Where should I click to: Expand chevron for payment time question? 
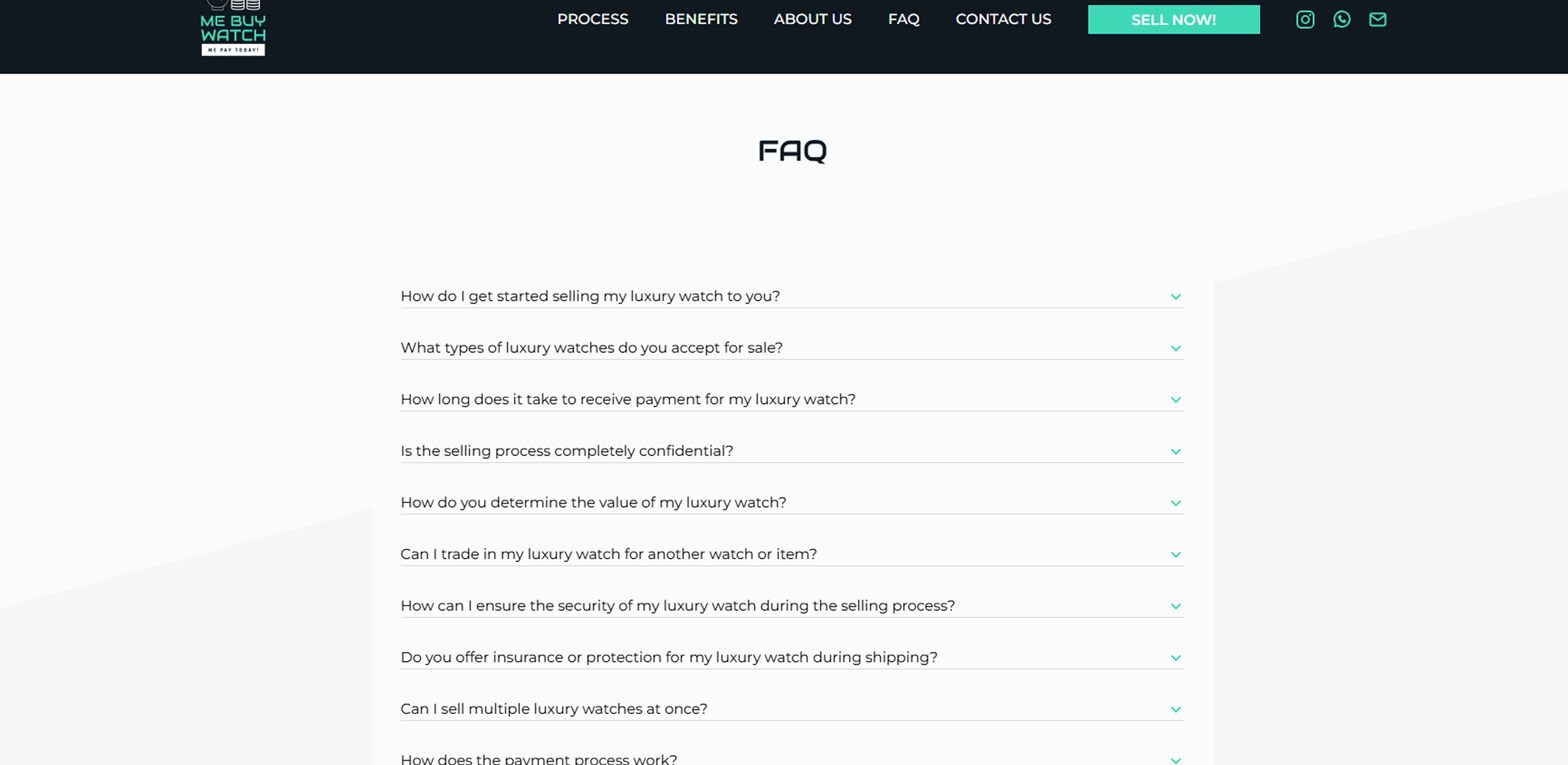pos(1175,400)
